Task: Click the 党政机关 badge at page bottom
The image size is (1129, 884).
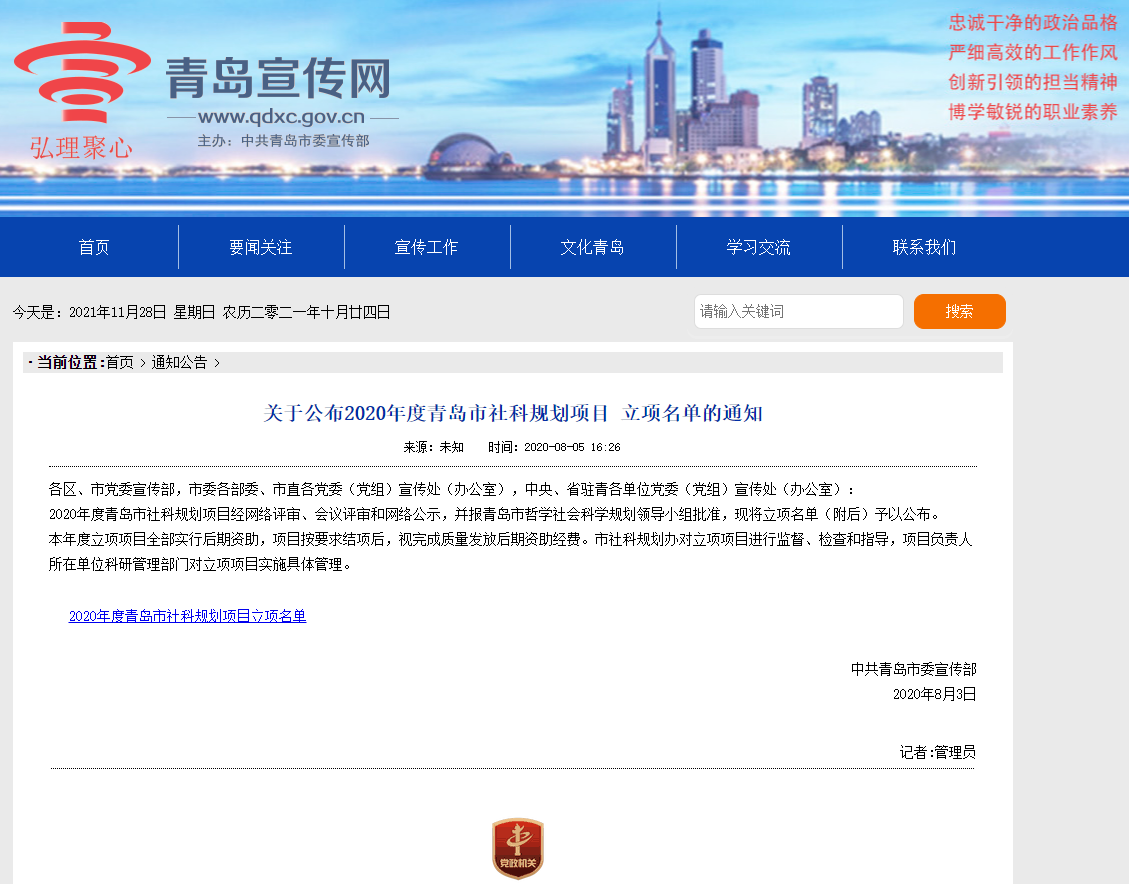Action: pyautogui.click(x=517, y=849)
